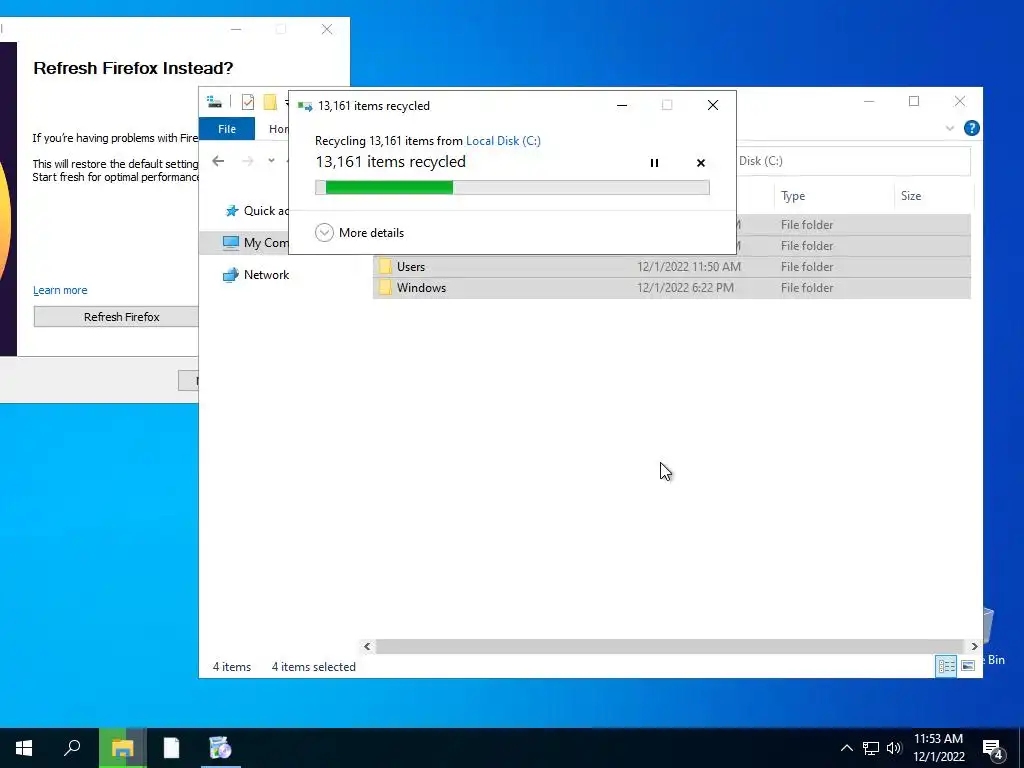The image size is (1024, 768).
Task: Click the Users folder icon
Action: pyautogui.click(x=385, y=266)
